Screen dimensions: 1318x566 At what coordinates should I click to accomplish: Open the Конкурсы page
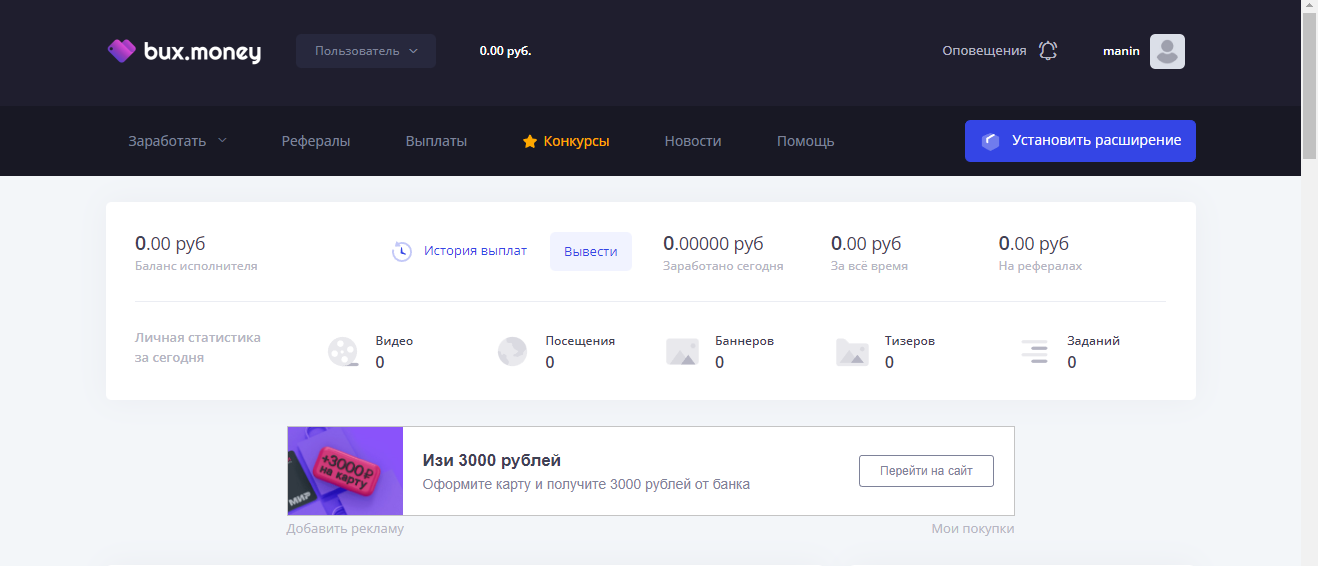pyautogui.click(x=566, y=141)
